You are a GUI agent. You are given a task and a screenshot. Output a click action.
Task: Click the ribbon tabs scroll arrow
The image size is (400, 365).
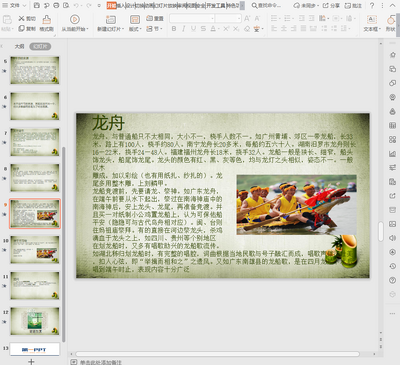(x=242, y=5)
